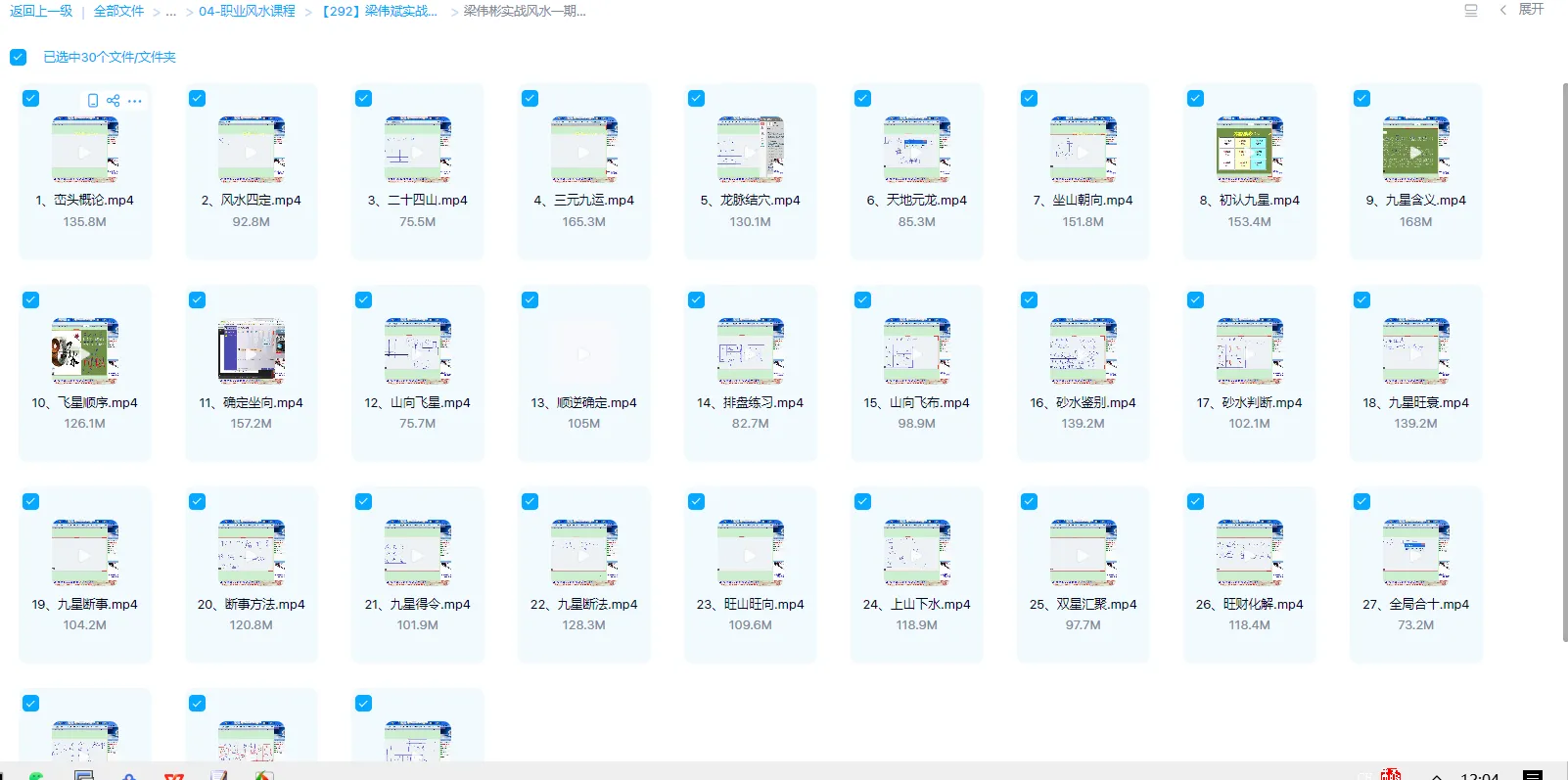Open the 旺财化解.mp4 thumbnail
The image size is (1568, 780).
[1250, 553]
